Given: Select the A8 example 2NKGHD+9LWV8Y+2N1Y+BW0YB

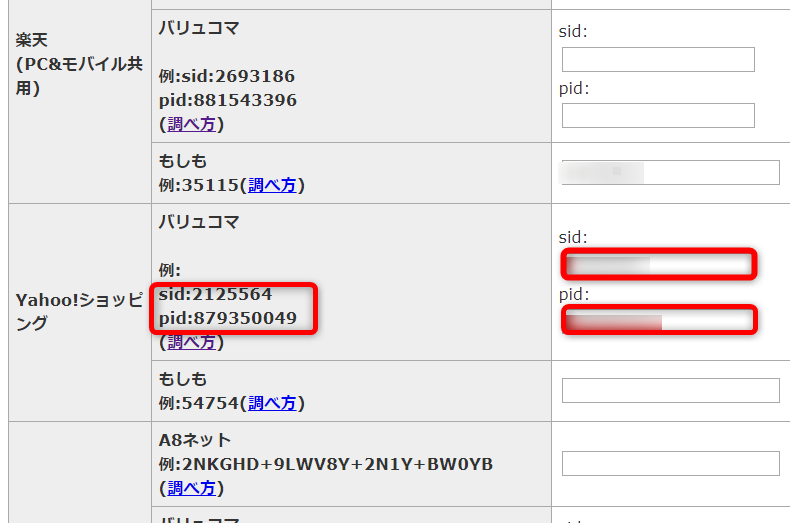Looking at the screenshot, I should point(337,464).
